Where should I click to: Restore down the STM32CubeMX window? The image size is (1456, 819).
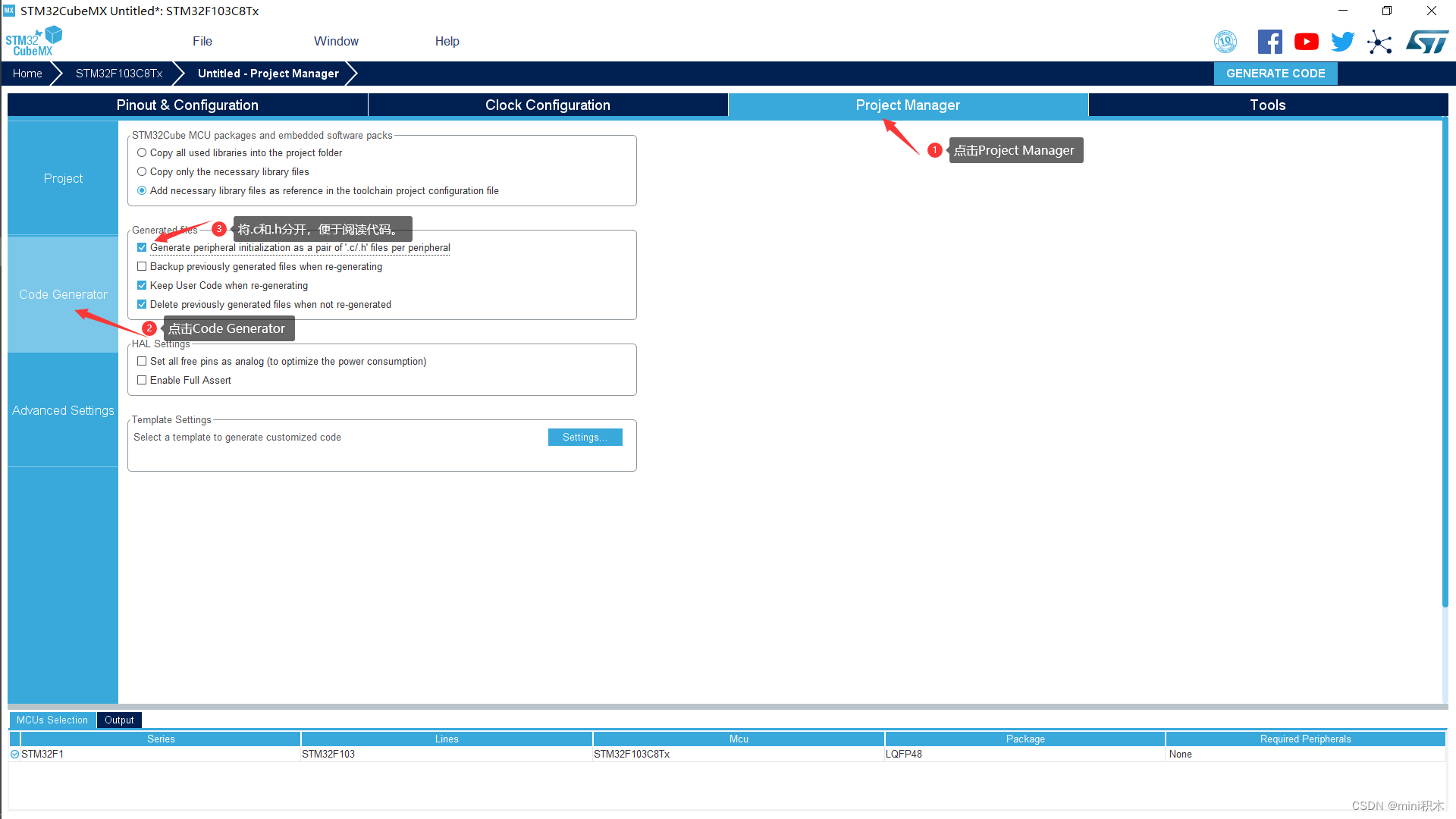(1387, 11)
